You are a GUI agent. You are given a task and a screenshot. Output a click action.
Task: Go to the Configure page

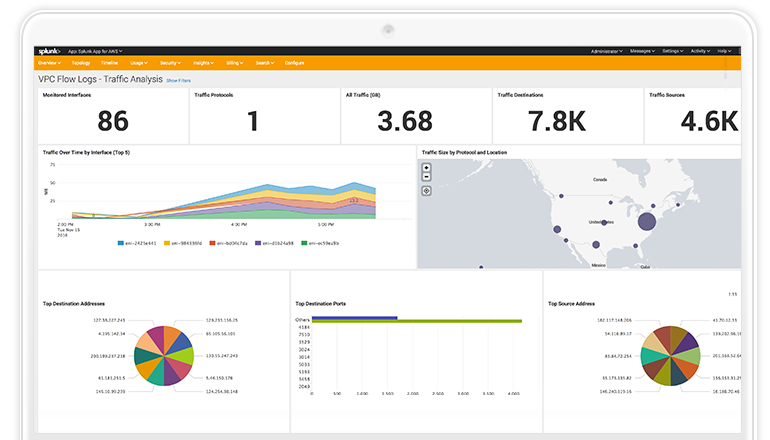[x=295, y=63]
